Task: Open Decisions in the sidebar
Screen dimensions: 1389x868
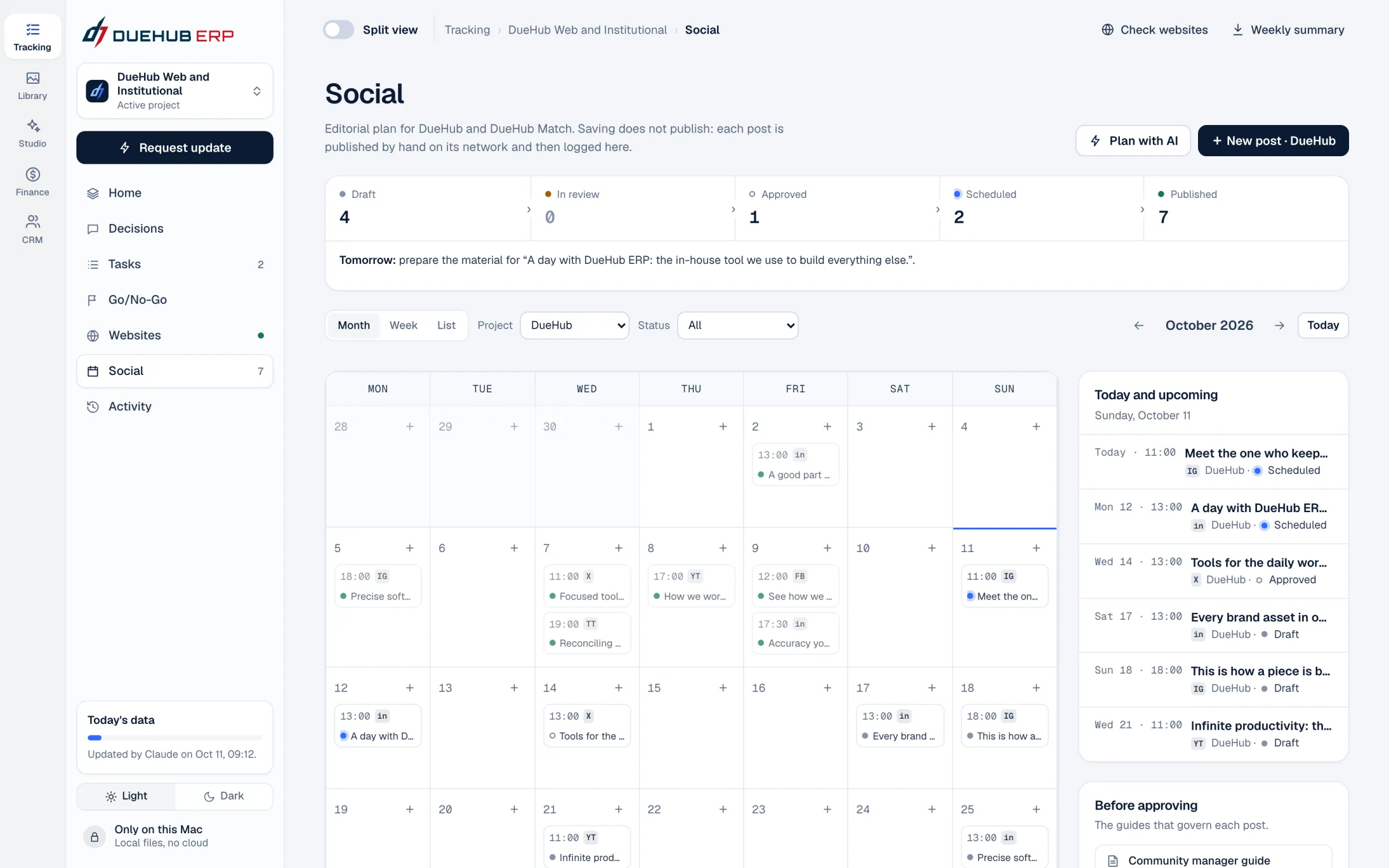Action: pos(175,229)
